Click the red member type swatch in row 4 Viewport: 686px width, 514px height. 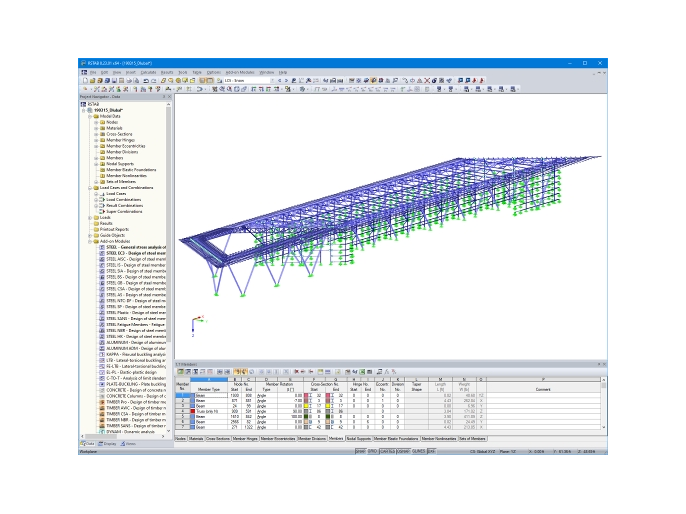(x=192, y=411)
